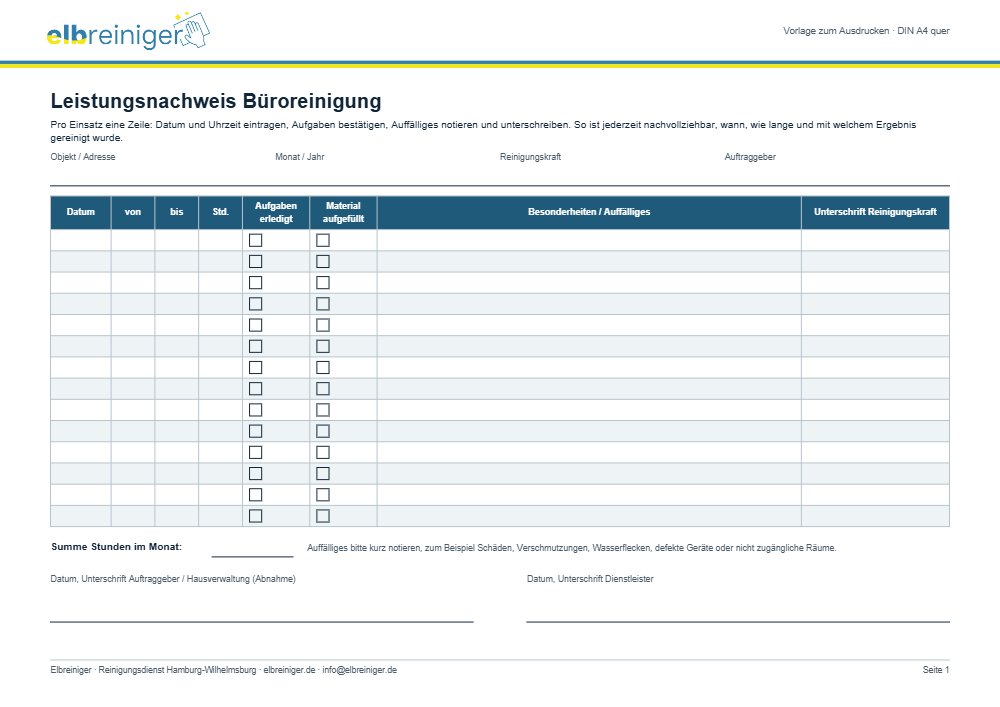
Task: Click the Pro Einsatz eine Zeile instructions
Action: [483, 131]
